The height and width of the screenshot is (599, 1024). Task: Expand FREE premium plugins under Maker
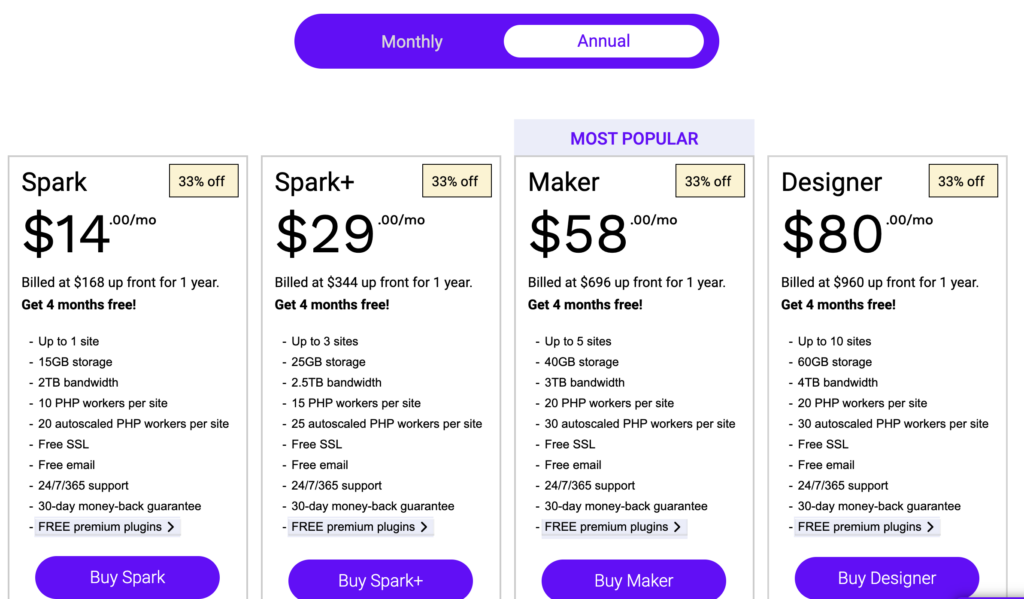[x=613, y=526]
